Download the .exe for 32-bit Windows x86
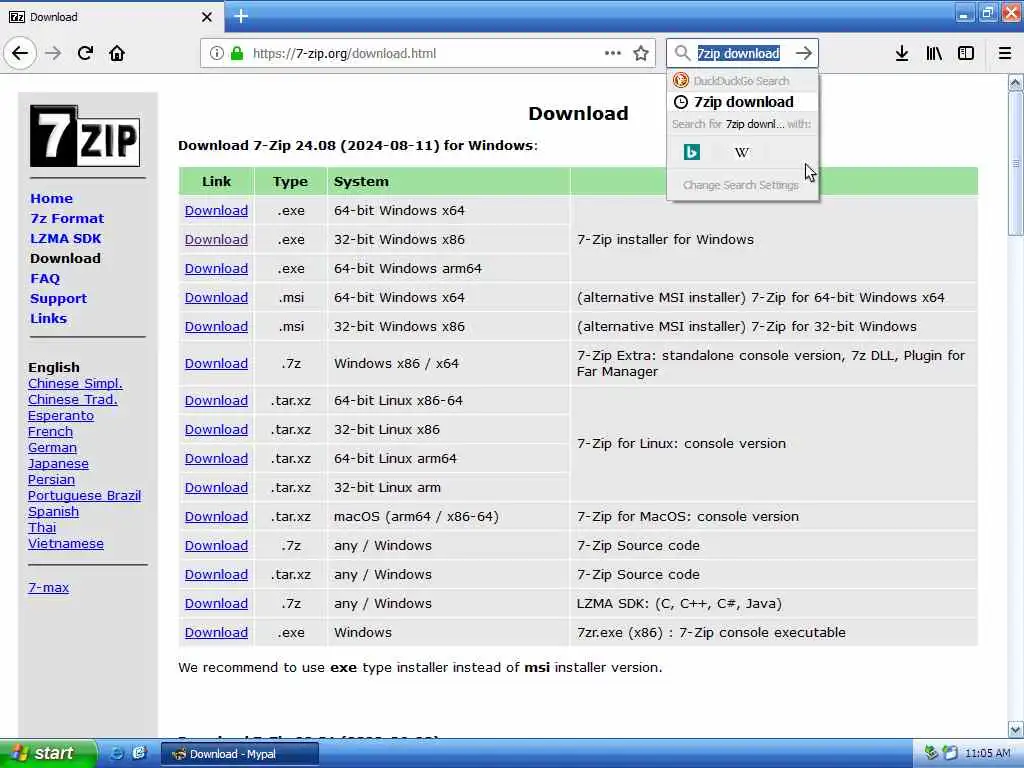The width and height of the screenshot is (1024, 768). [x=216, y=240]
